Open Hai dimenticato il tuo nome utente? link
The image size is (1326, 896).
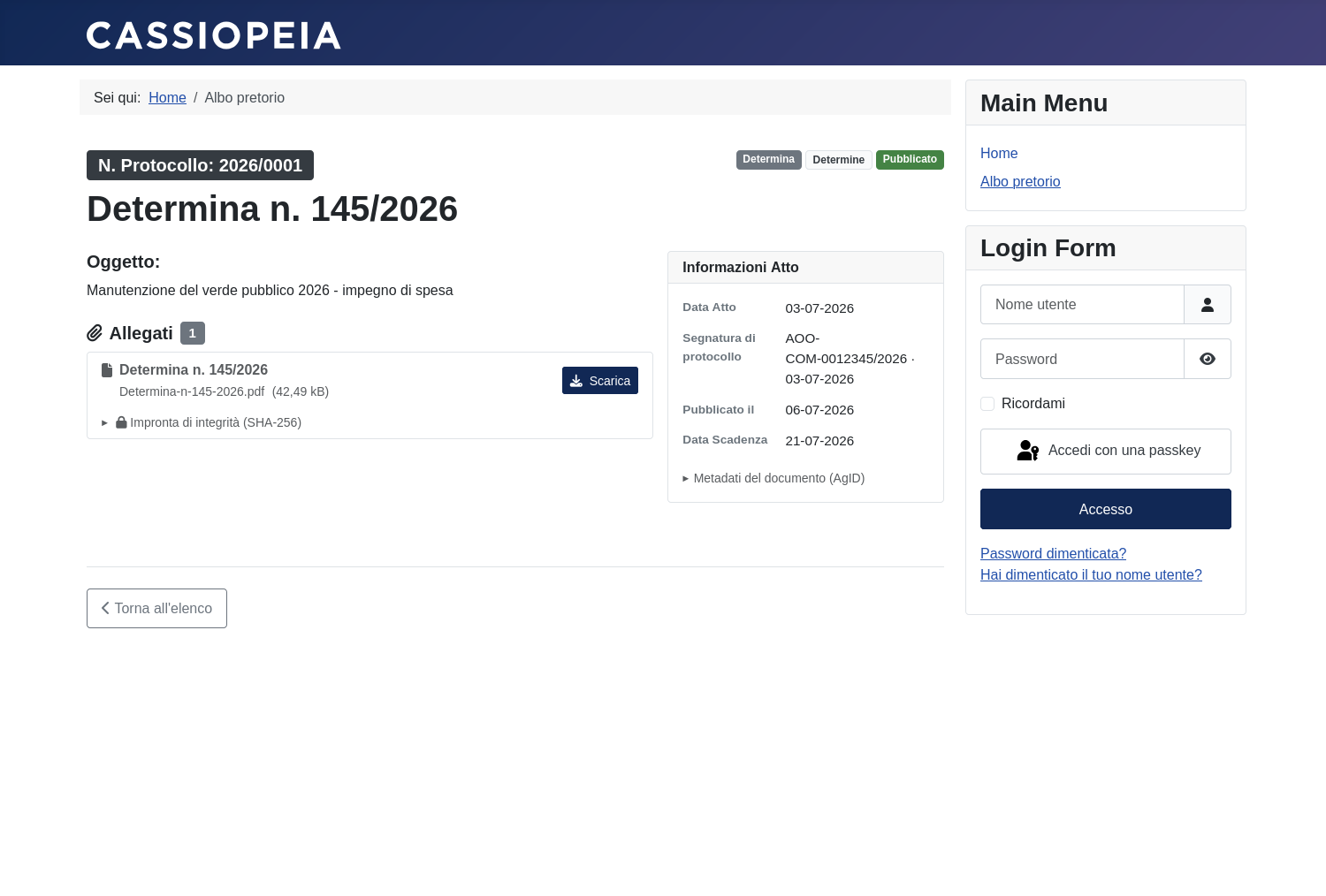(x=1091, y=574)
